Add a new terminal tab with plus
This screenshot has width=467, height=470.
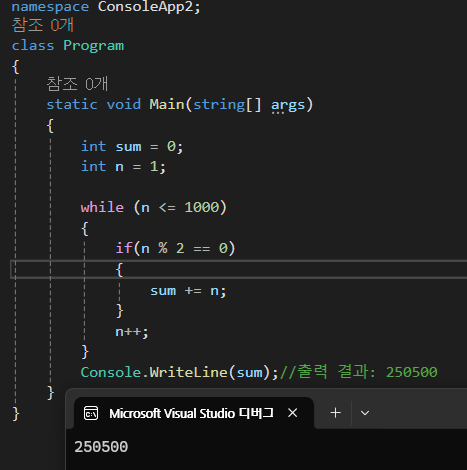pos(335,413)
